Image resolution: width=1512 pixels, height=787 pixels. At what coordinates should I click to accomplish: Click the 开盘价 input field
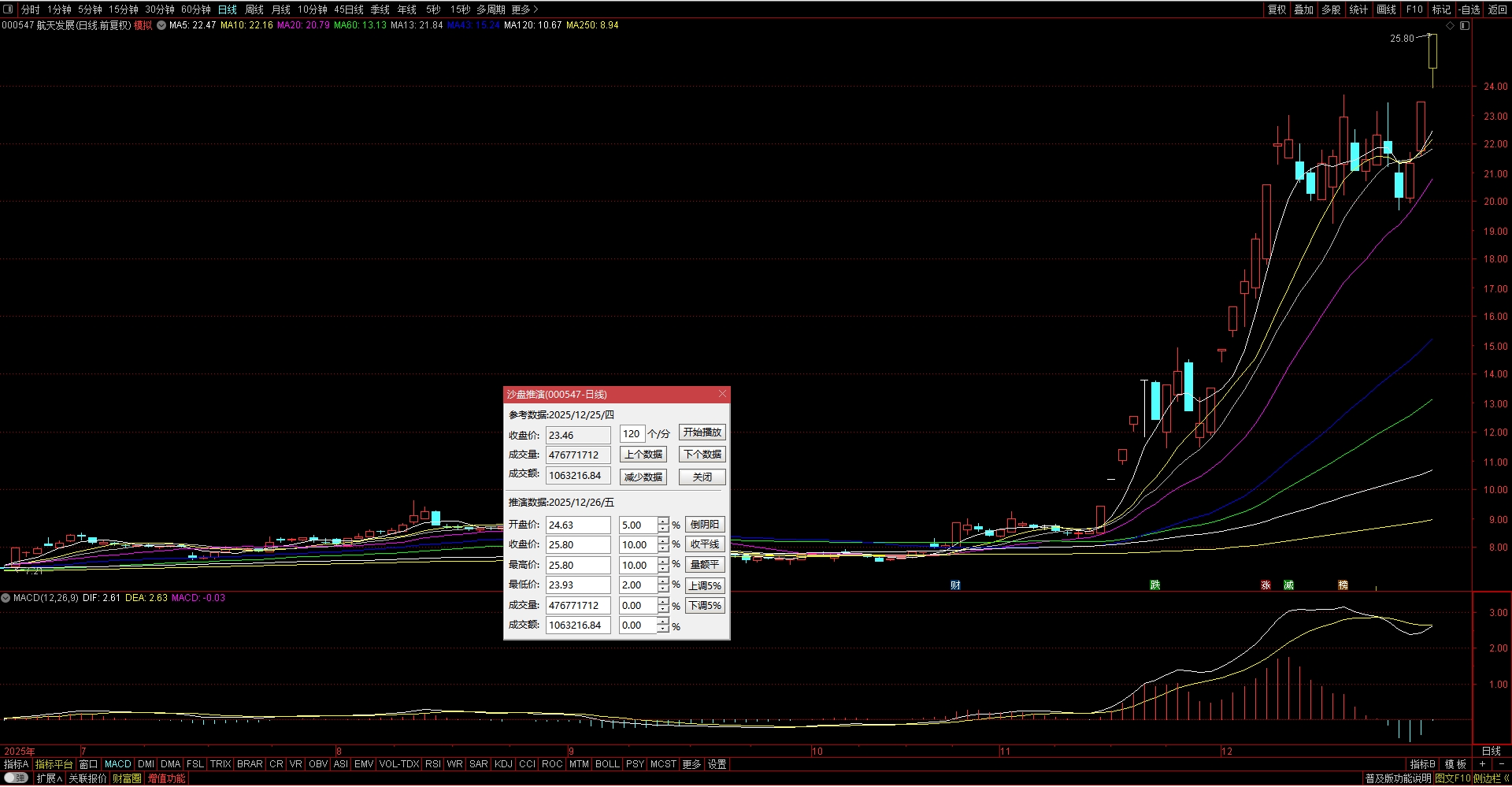[x=578, y=525]
